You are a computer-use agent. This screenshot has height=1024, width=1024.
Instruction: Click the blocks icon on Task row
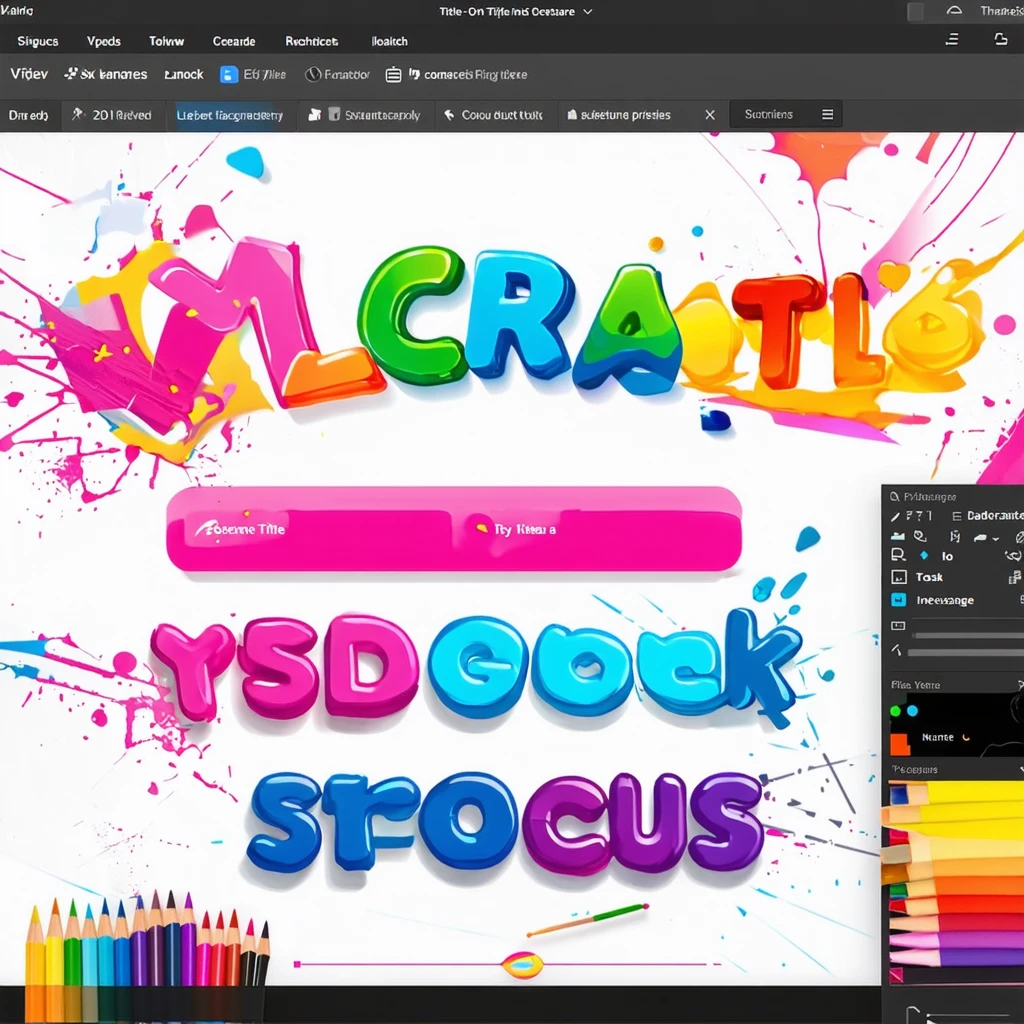point(1015,577)
